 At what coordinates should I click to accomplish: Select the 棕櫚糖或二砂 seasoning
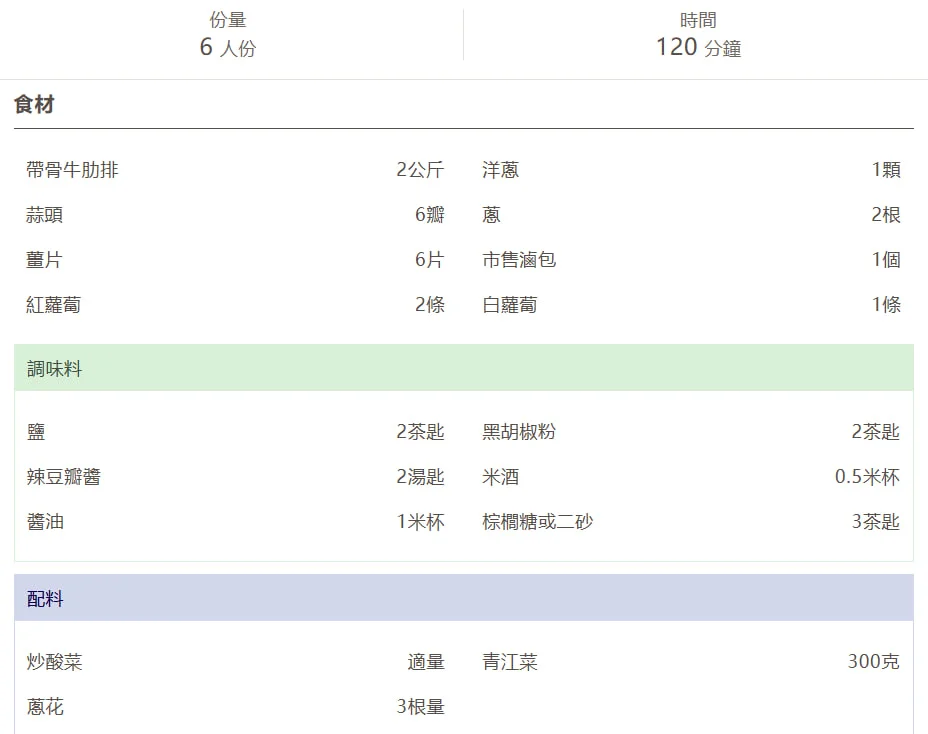(537, 522)
